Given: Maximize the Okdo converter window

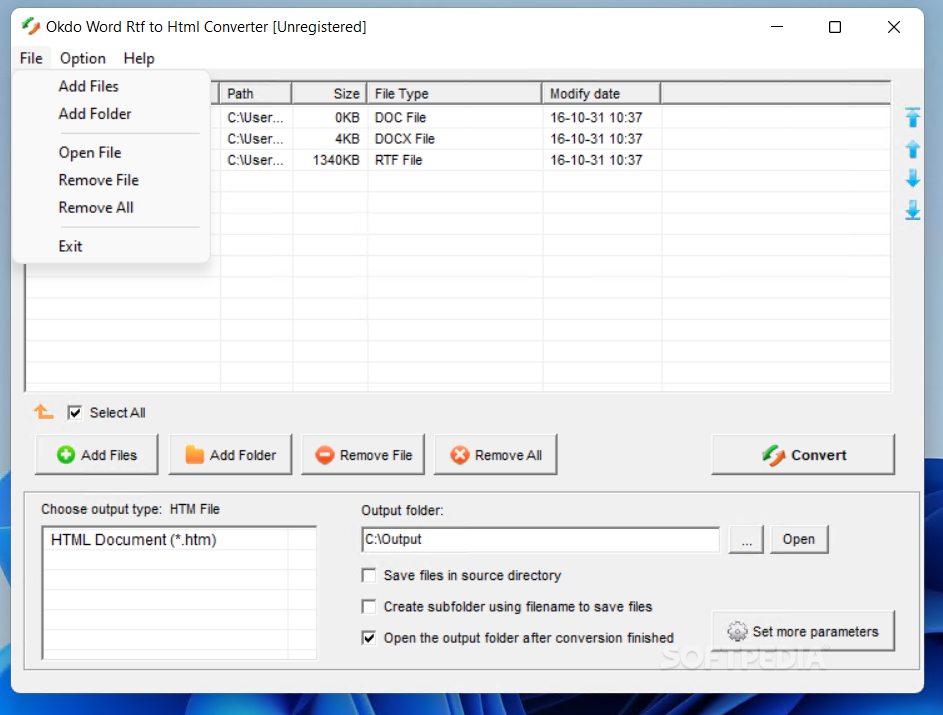Looking at the screenshot, I should (x=835, y=27).
